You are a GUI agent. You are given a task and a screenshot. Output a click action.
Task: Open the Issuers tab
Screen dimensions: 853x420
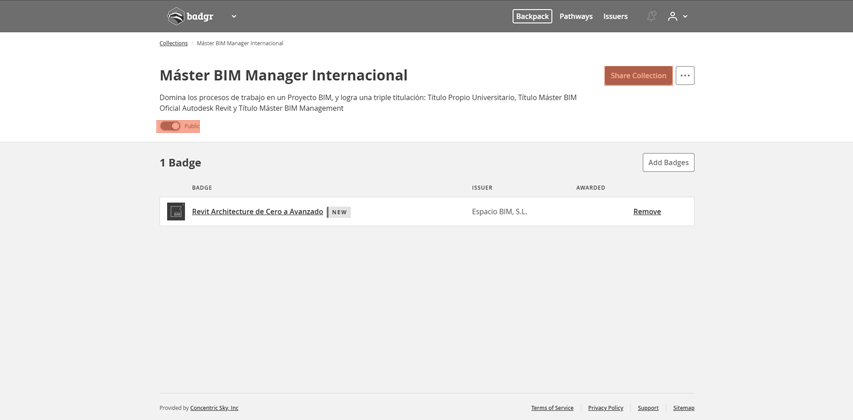pyautogui.click(x=615, y=16)
